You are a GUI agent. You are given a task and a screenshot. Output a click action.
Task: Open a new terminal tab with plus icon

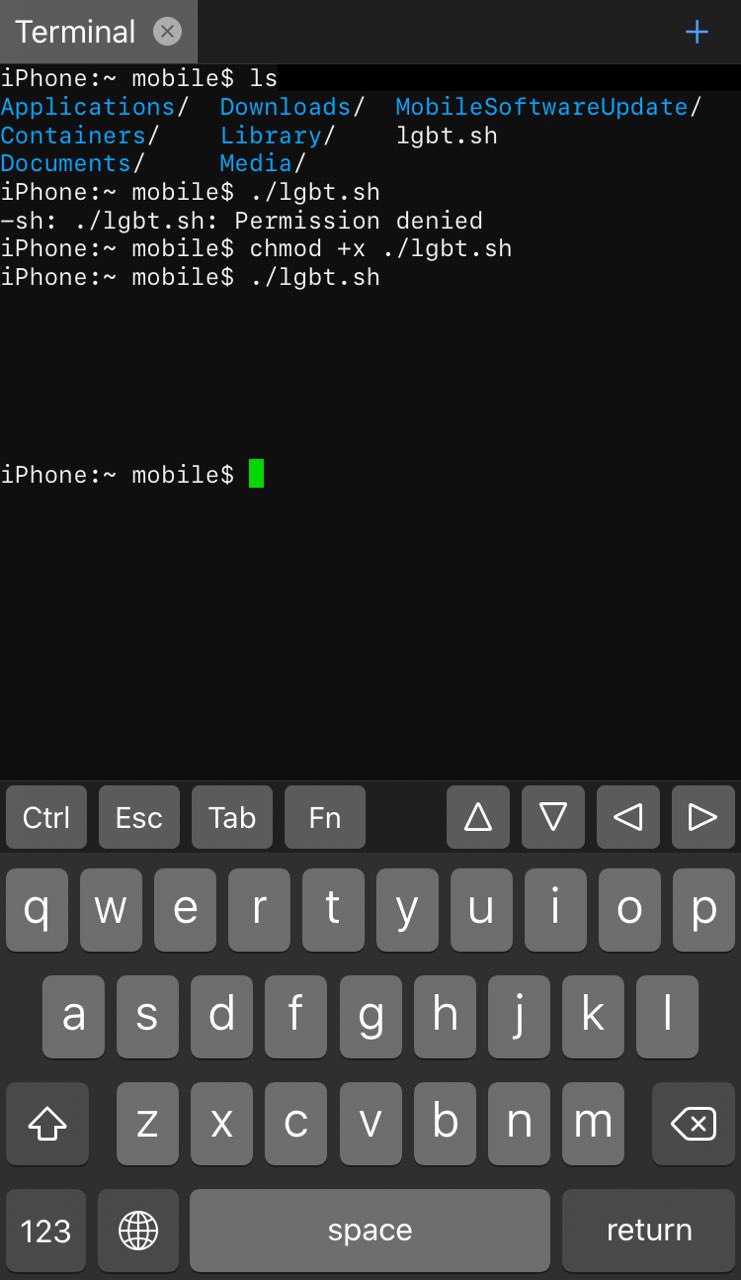point(697,32)
